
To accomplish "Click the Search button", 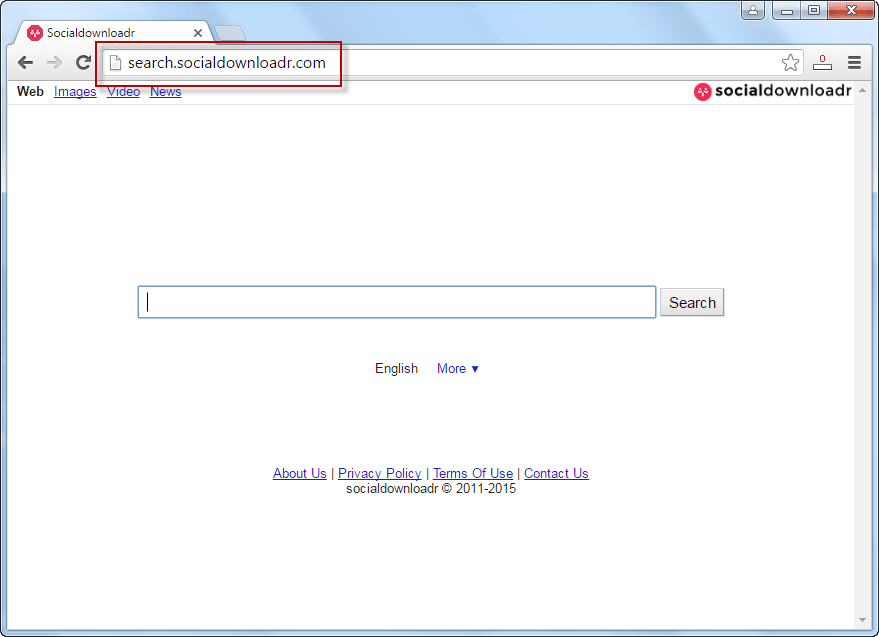I will [x=692, y=302].
